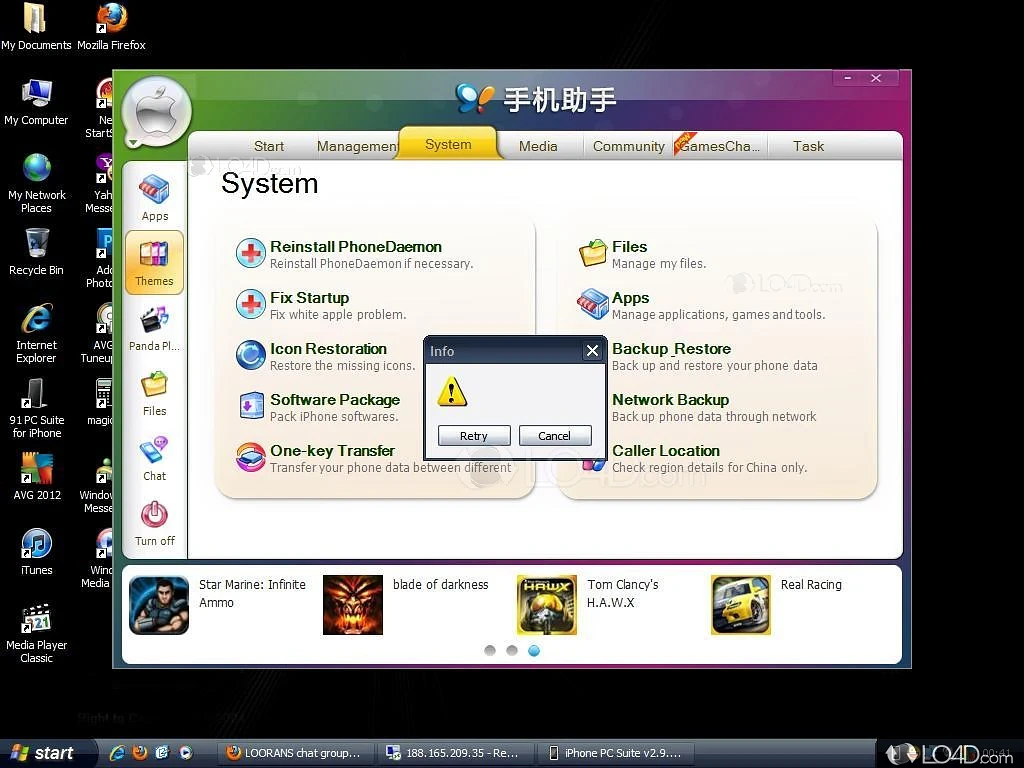Select the second carousel page dot
Viewport: 1024px width, 768px height.
512,650
